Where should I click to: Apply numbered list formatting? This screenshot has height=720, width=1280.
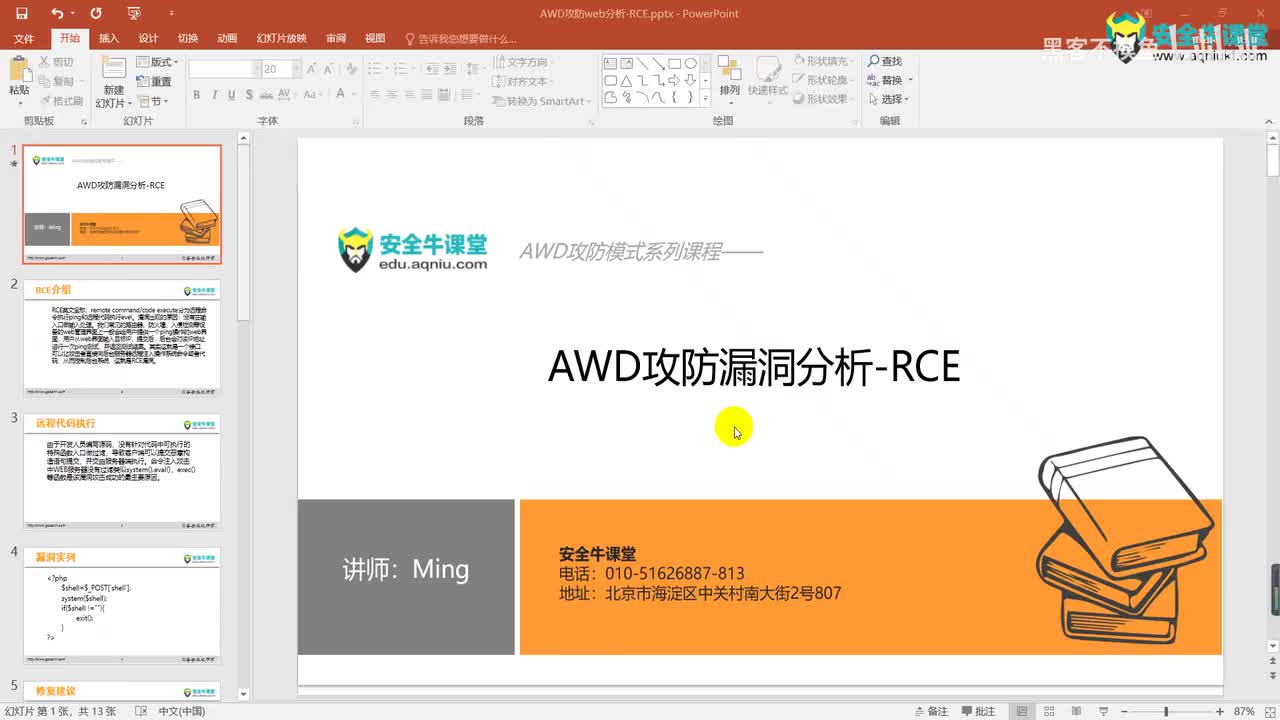coord(400,69)
